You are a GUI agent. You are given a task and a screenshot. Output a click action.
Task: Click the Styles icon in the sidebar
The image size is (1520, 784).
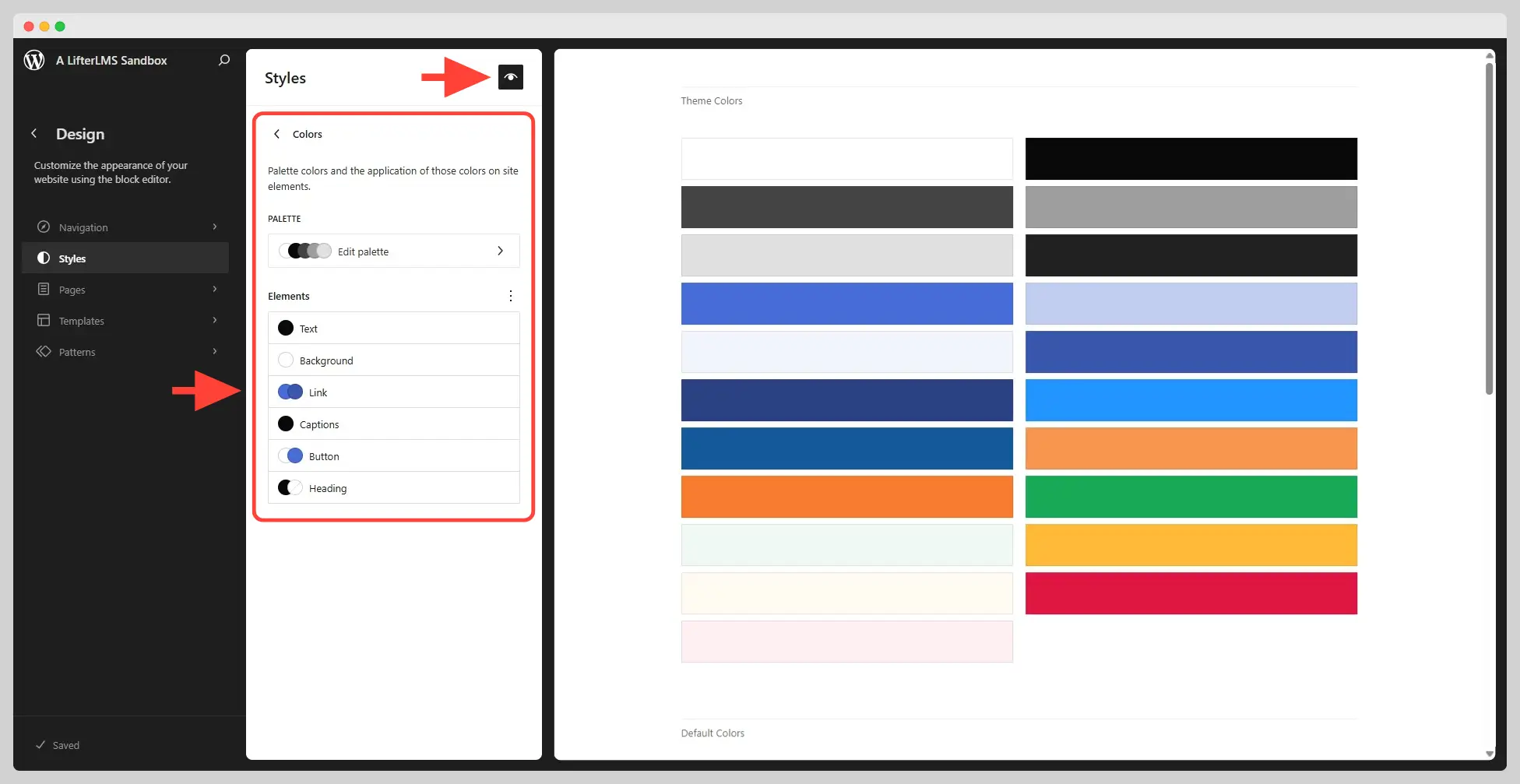point(44,258)
